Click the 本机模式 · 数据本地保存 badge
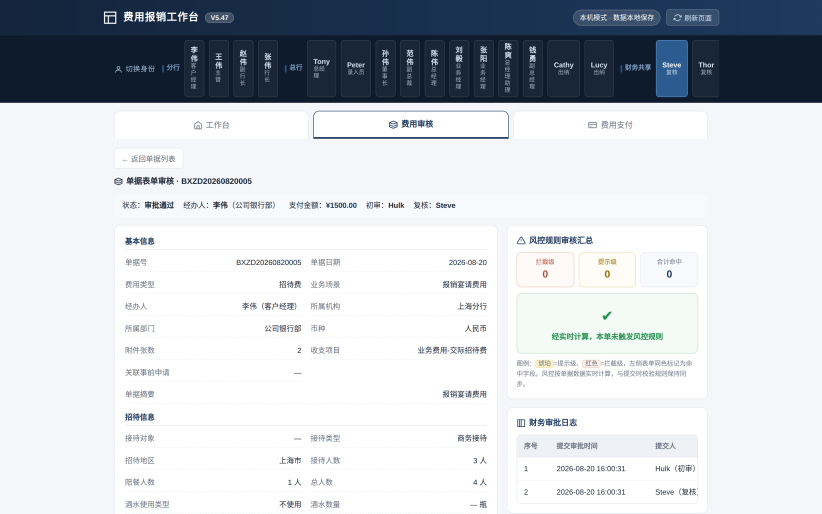822x514 pixels. point(616,17)
